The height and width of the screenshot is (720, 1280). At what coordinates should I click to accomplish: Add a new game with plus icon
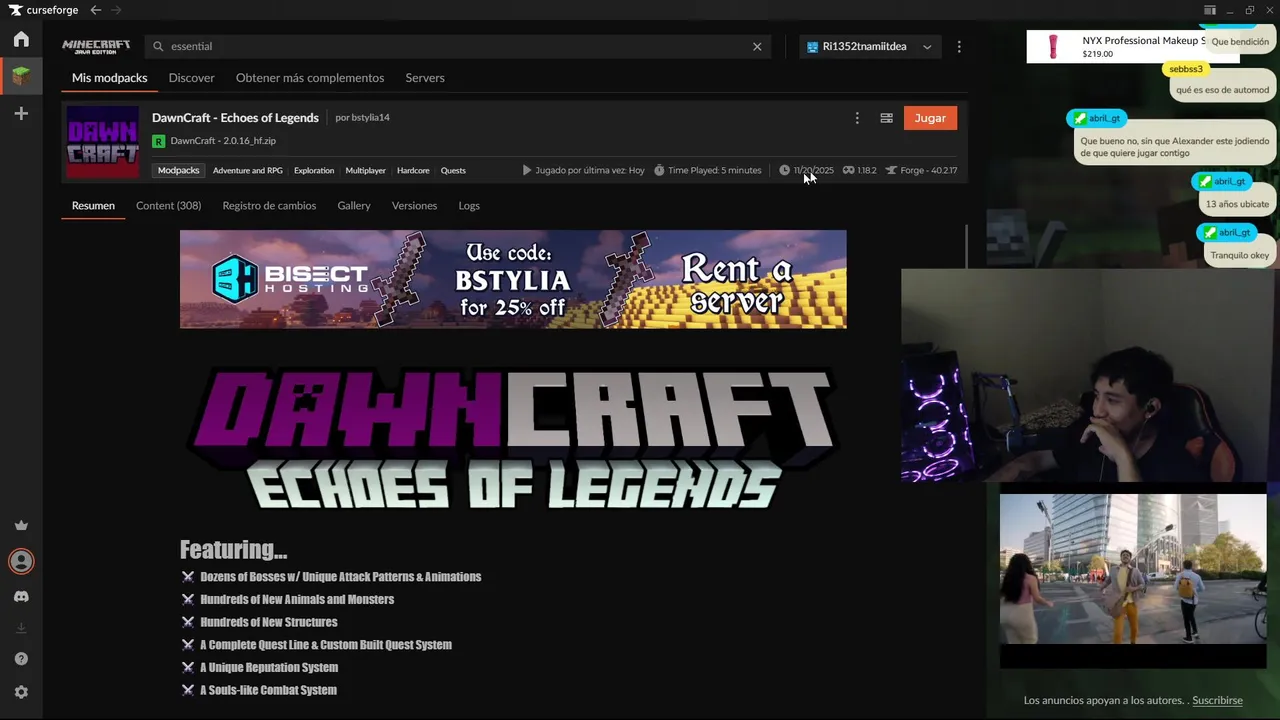point(21,114)
